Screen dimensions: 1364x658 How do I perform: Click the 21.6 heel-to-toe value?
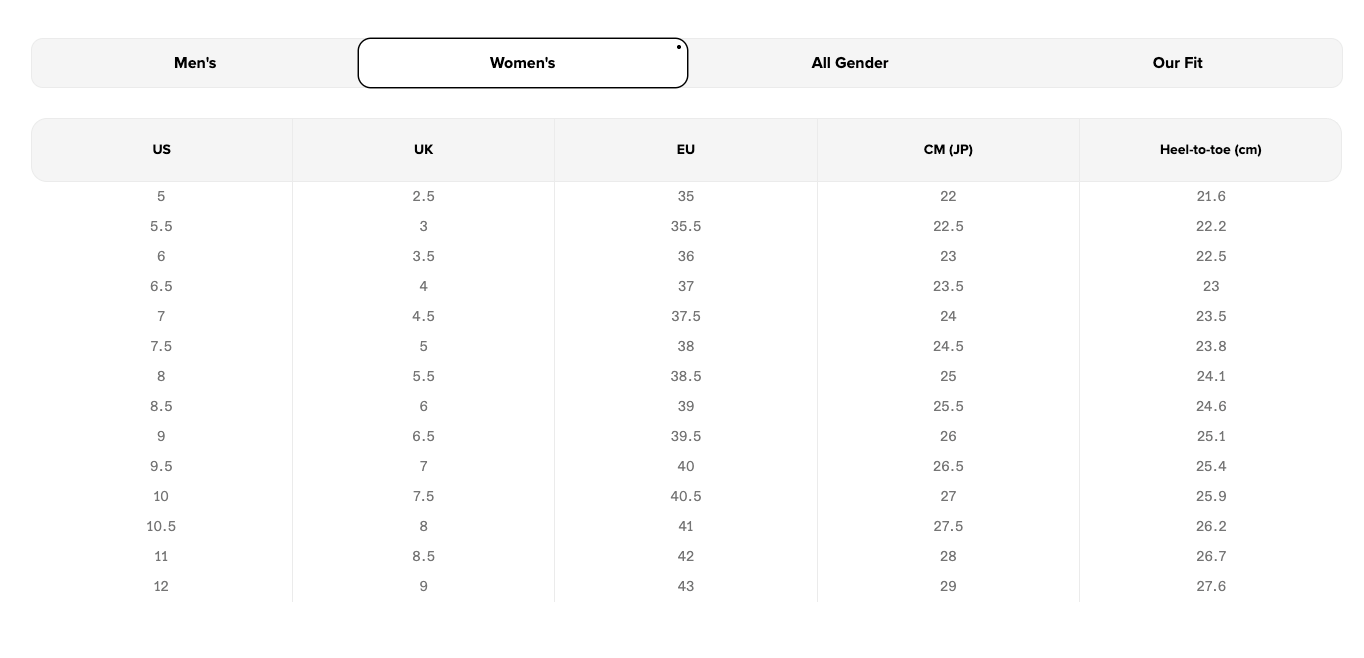pos(1211,196)
